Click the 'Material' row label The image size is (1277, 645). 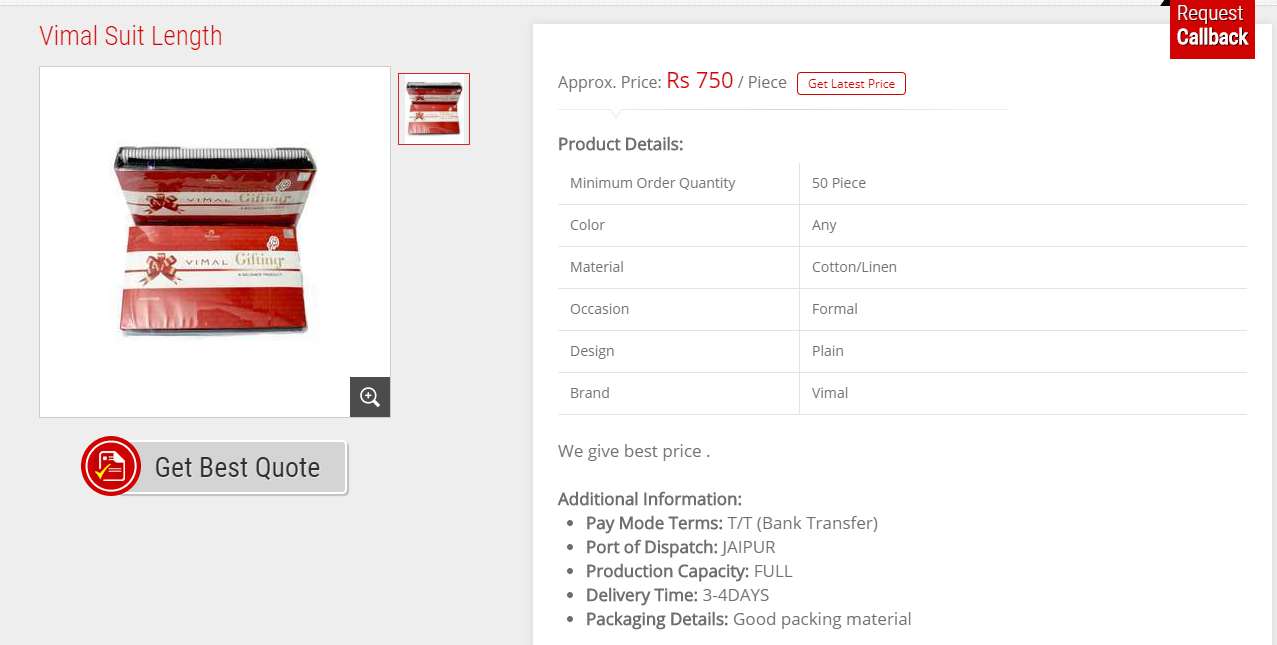click(x=597, y=267)
